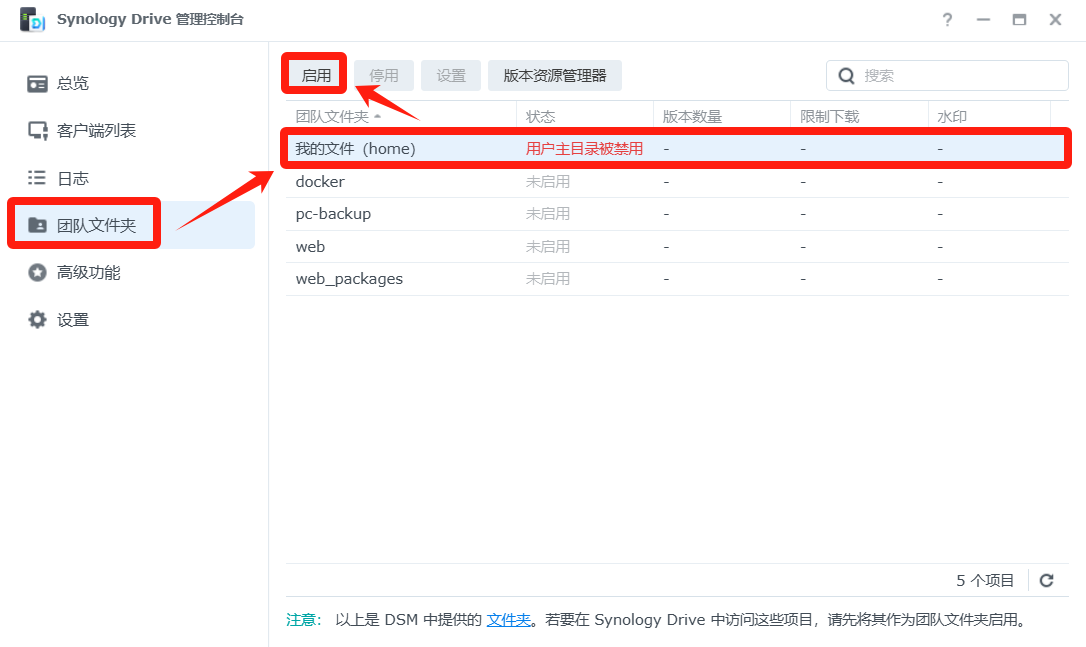1086x647 pixels.
Task: Click the 版本数量 column header
Action: pyautogui.click(x=692, y=117)
